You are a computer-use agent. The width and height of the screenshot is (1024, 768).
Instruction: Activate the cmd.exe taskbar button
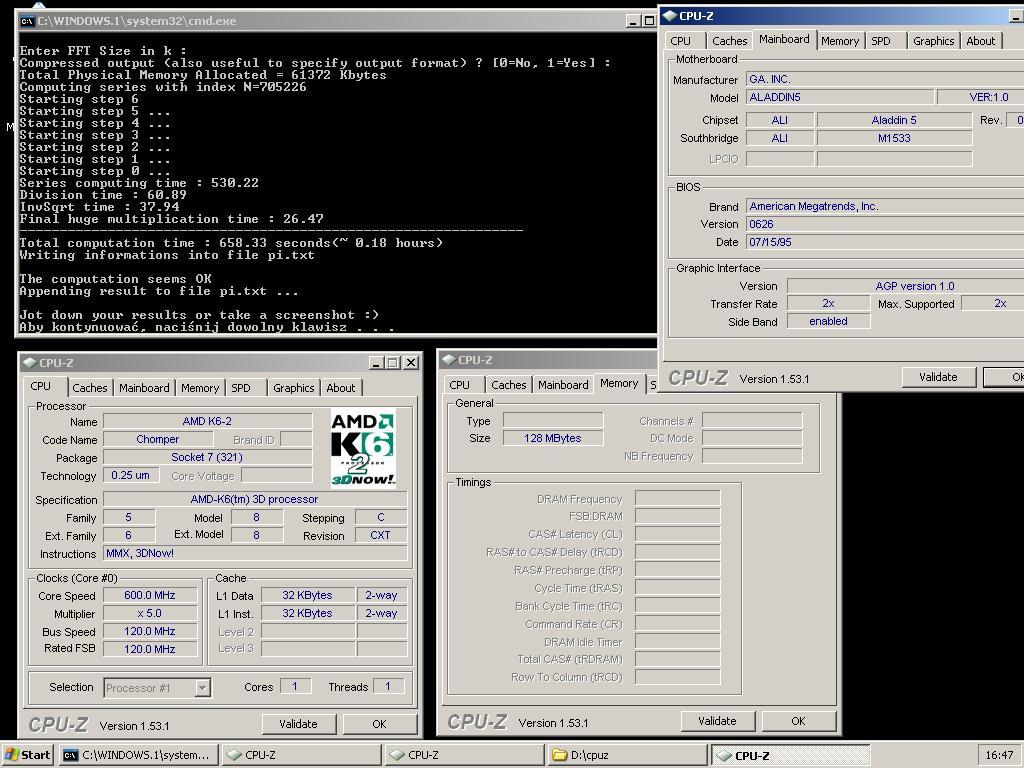click(138, 755)
